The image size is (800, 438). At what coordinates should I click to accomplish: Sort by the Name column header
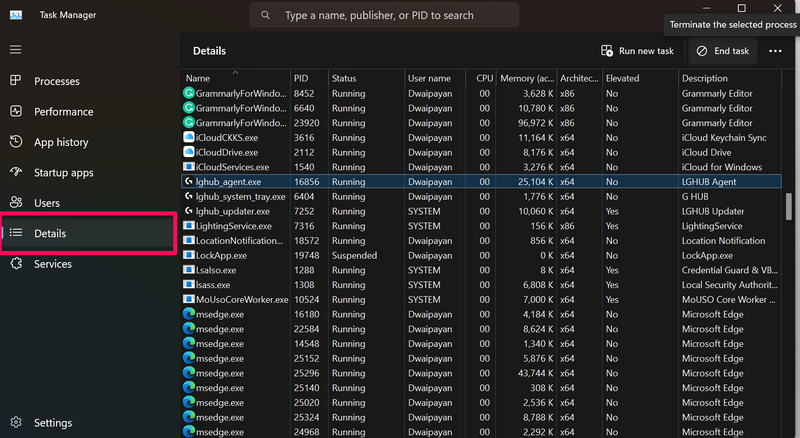point(198,78)
